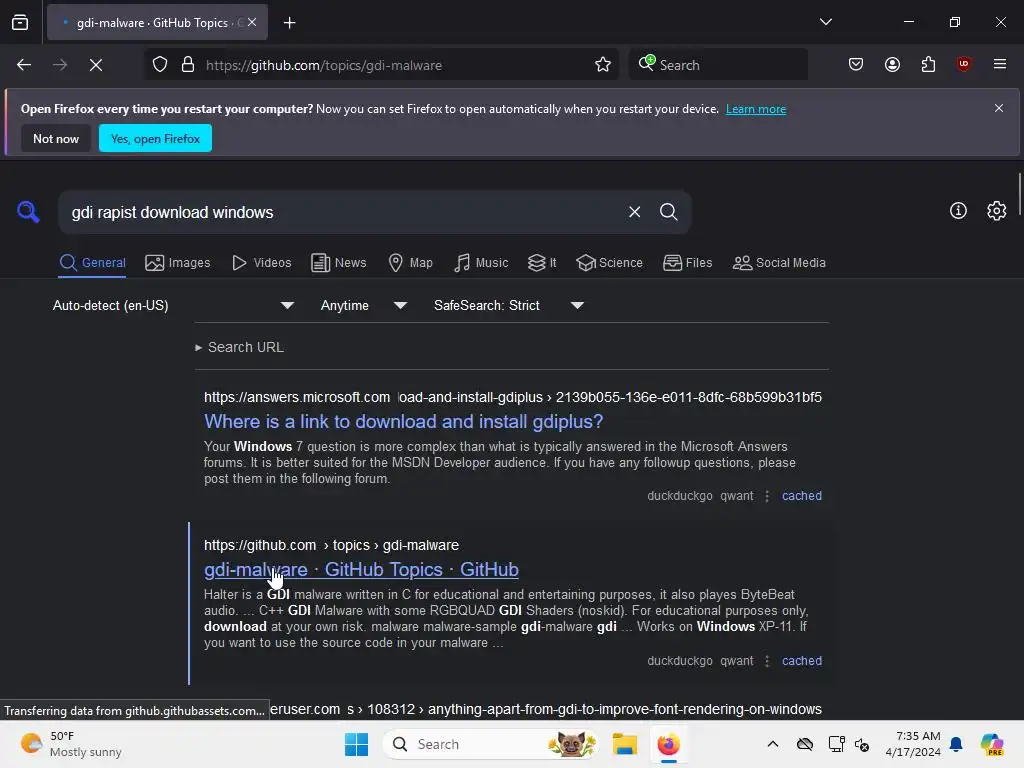The image size is (1024, 768).
Task: Open the notification bell icon
Action: 956,744
